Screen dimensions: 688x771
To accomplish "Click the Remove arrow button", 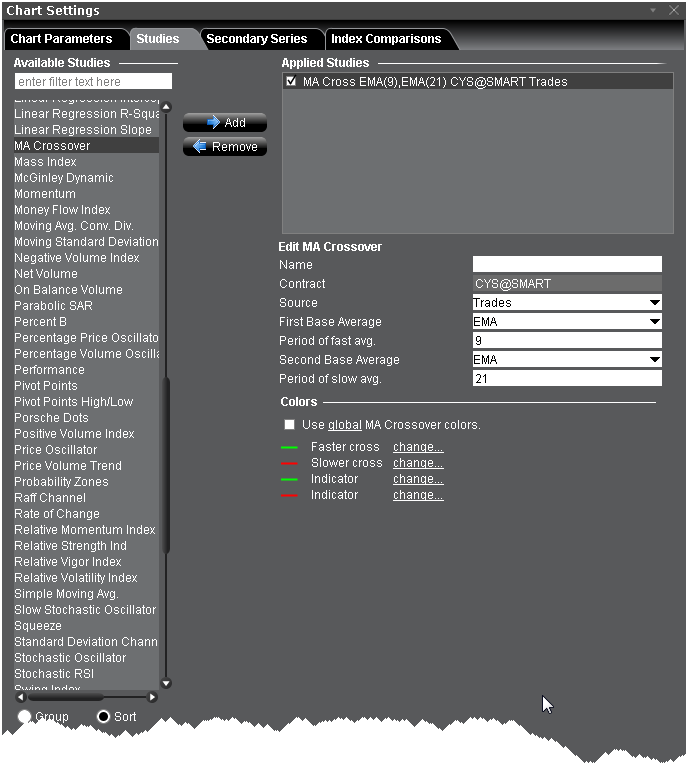I will [224, 147].
